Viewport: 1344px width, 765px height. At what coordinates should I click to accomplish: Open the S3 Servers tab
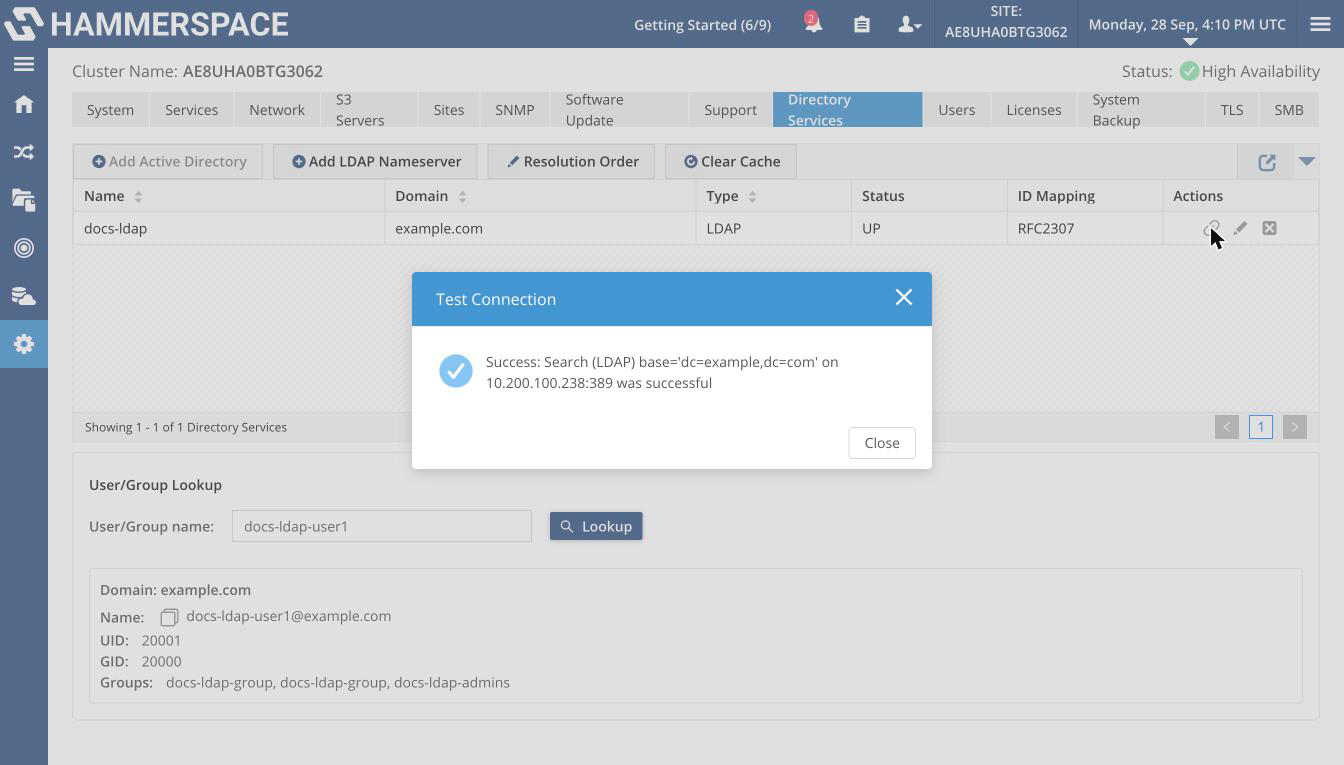(x=369, y=110)
